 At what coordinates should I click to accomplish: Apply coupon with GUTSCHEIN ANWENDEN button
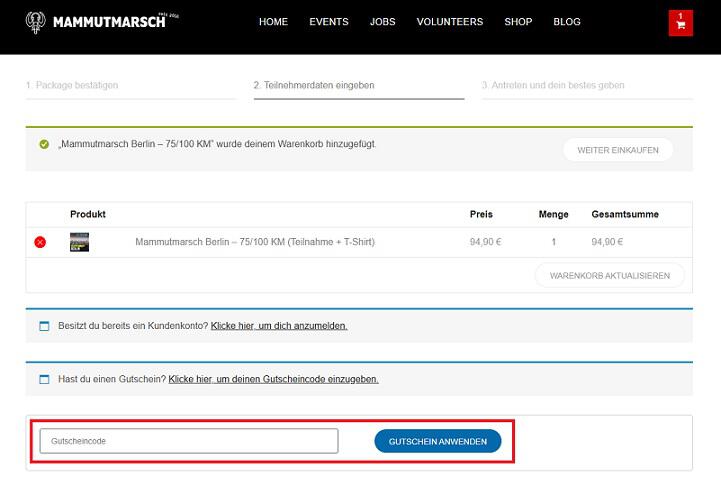tap(438, 441)
